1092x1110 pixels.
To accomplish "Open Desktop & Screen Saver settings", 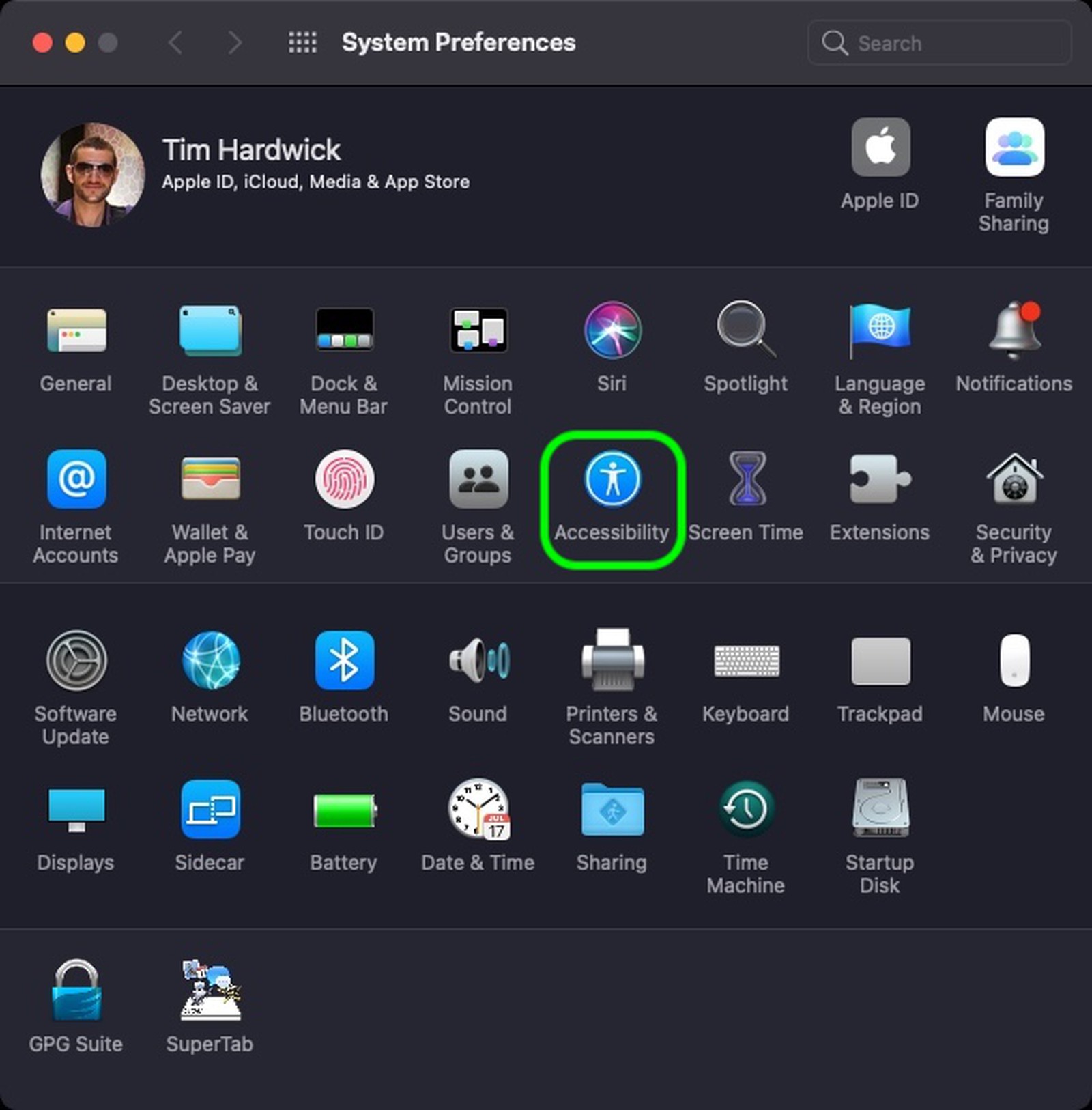I will (x=210, y=330).
